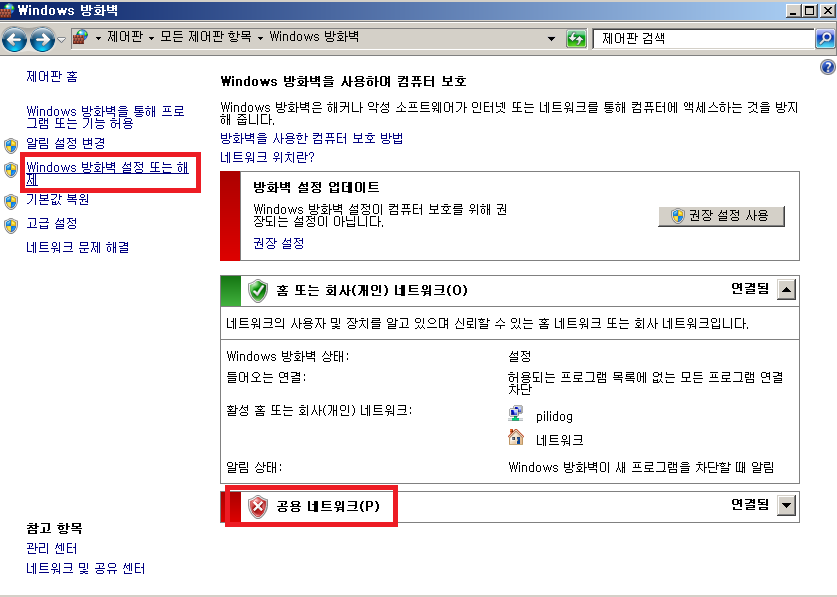Open 네트워크 문제 해결 link
837x597 pixels.
(78, 247)
